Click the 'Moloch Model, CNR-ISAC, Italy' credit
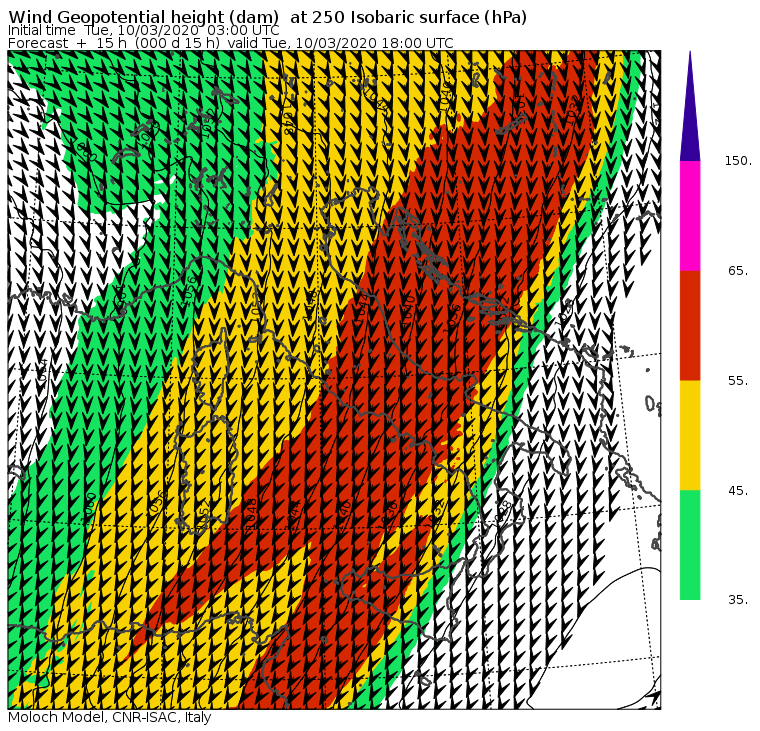This screenshot has width=760, height=731. [110, 717]
